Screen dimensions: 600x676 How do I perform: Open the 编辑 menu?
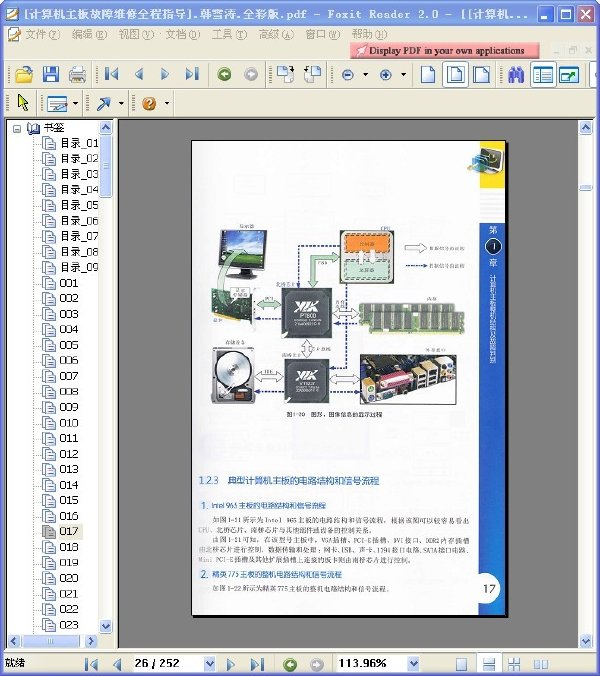(x=89, y=34)
